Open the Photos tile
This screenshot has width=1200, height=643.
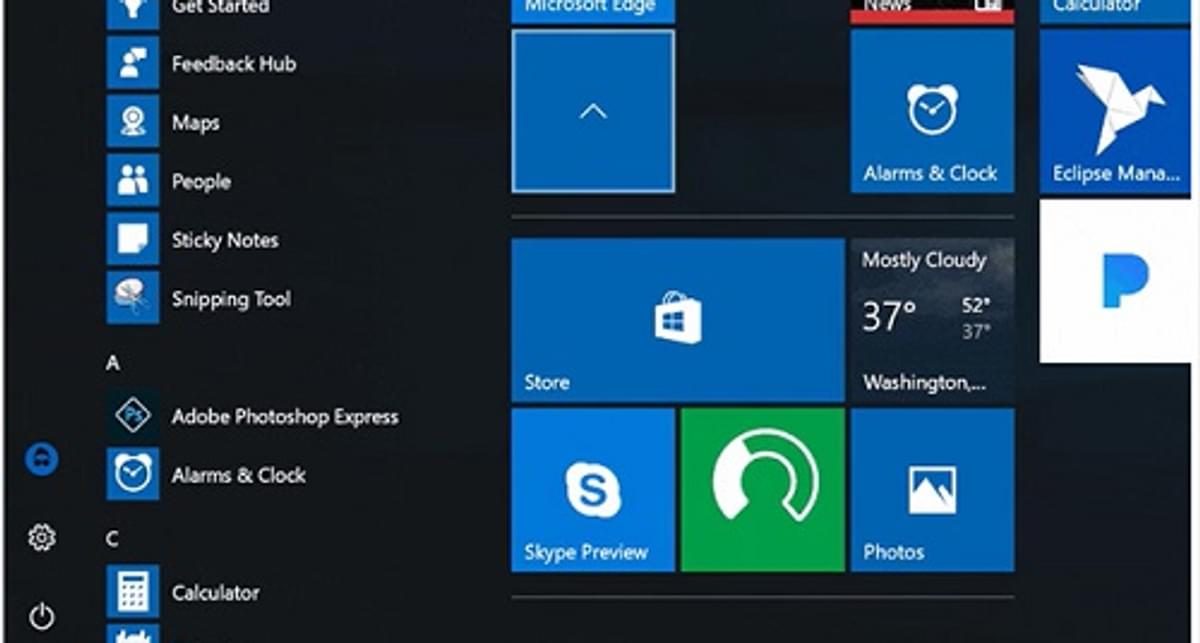pyautogui.click(x=932, y=490)
